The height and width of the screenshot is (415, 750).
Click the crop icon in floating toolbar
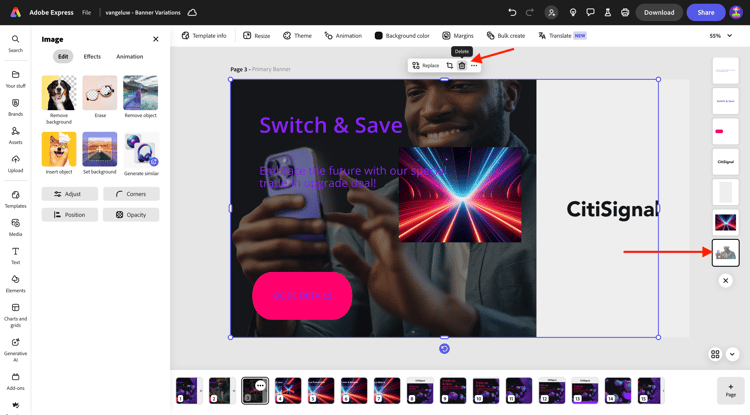(x=450, y=66)
